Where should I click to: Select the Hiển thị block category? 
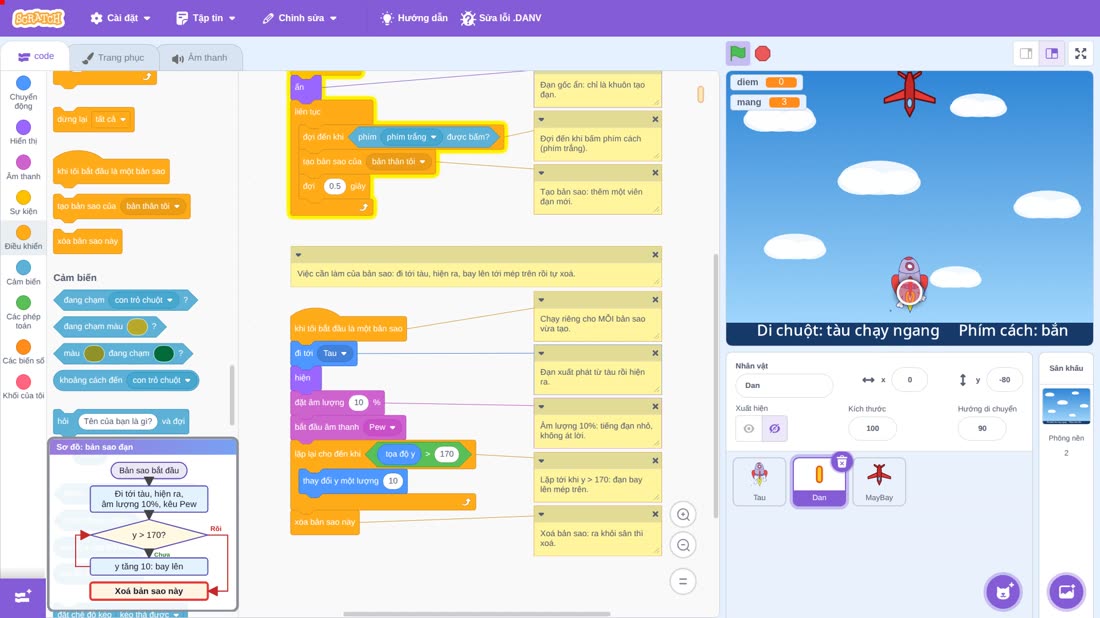point(23,133)
